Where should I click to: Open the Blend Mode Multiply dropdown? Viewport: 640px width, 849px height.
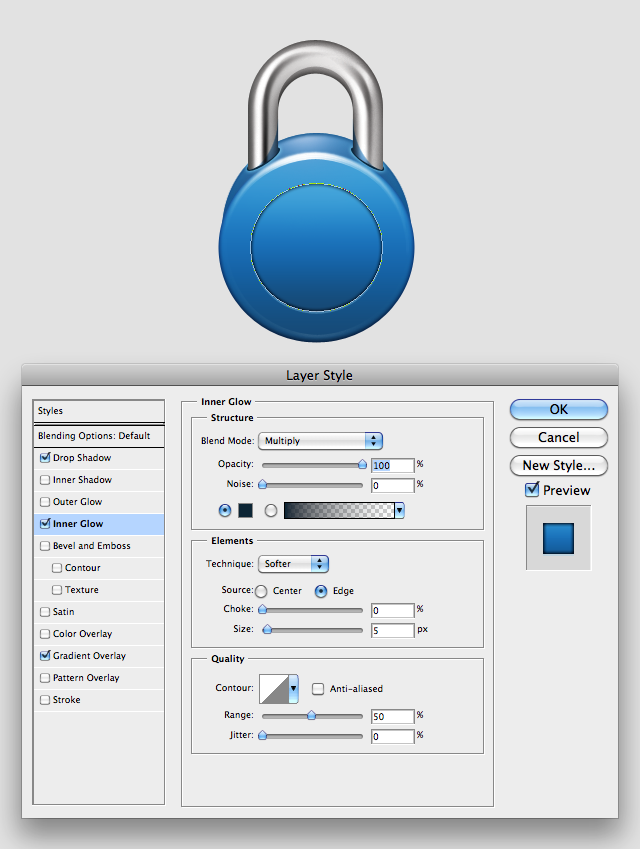[x=321, y=441]
